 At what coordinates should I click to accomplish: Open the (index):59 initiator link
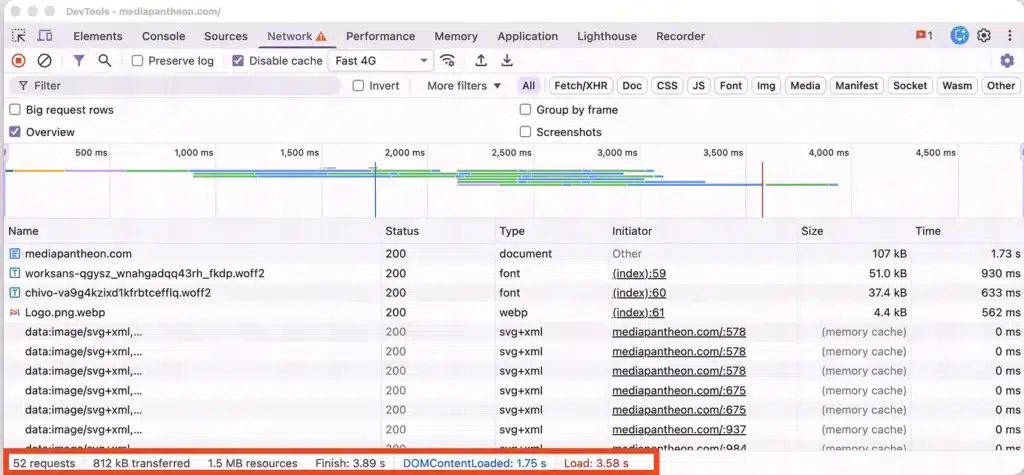(639, 273)
